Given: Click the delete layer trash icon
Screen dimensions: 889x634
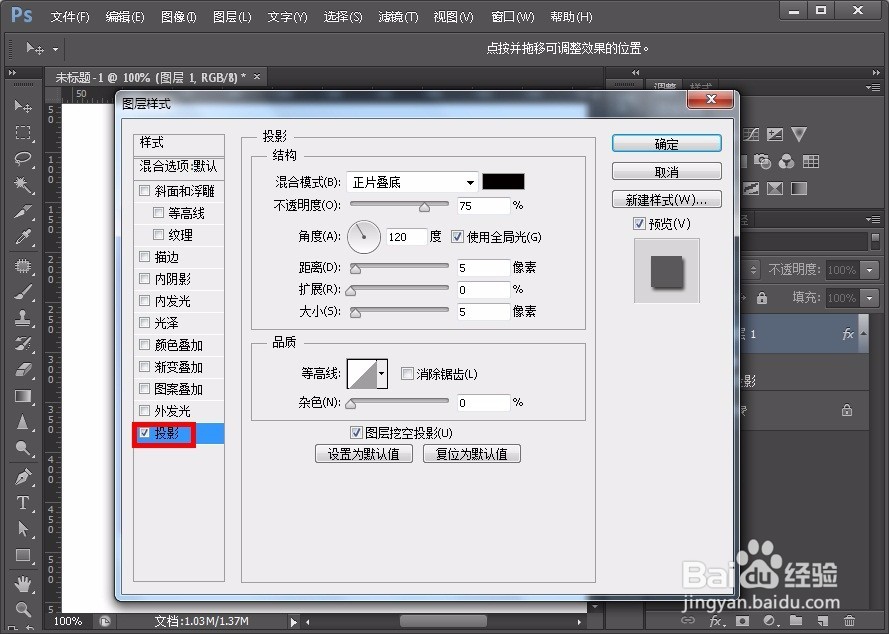Looking at the screenshot, I should (849, 620).
